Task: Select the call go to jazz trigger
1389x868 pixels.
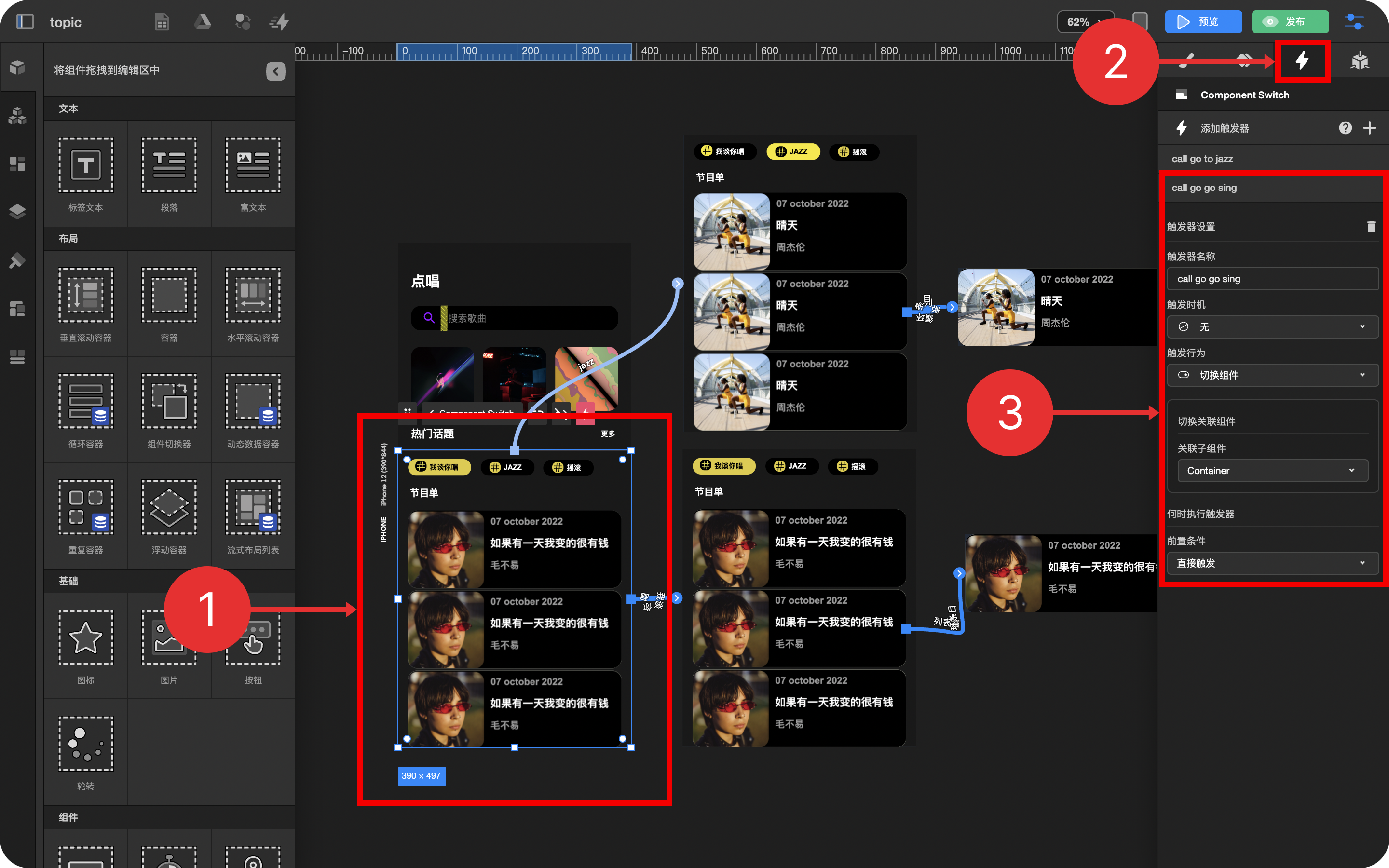Action: (1273, 159)
